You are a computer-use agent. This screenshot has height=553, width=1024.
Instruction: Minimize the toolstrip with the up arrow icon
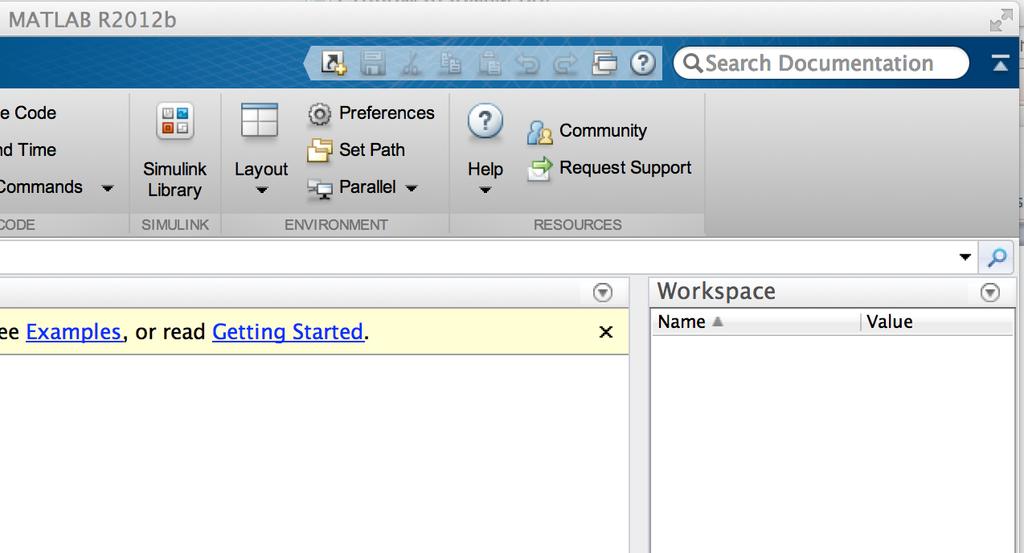1000,63
